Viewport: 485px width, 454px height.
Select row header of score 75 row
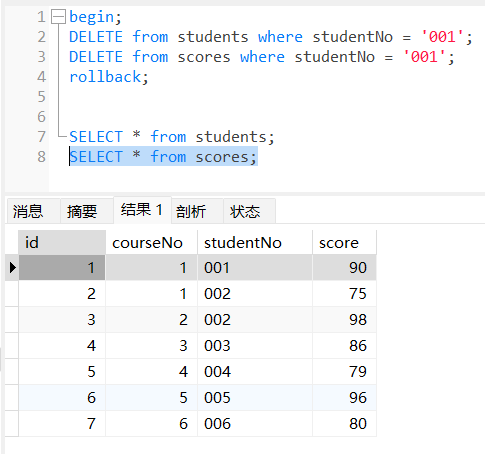click(x=12, y=294)
